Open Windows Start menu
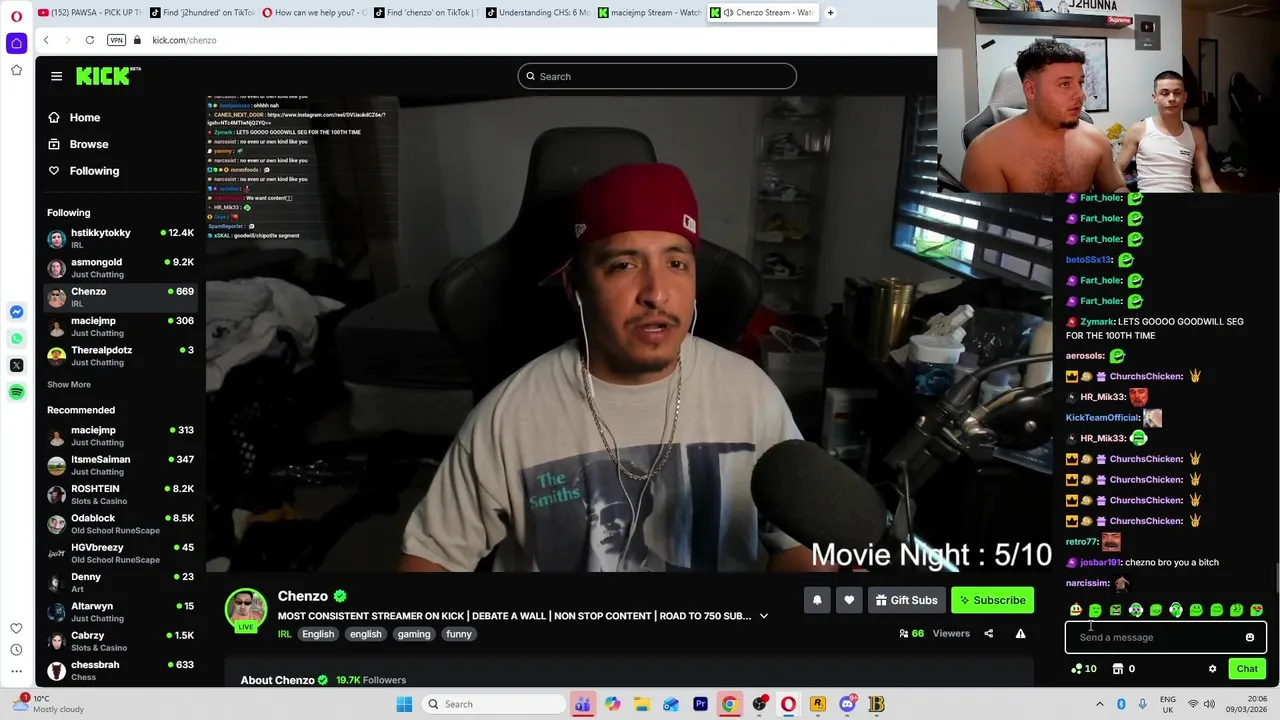The height and width of the screenshot is (720, 1280). (x=404, y=704)
